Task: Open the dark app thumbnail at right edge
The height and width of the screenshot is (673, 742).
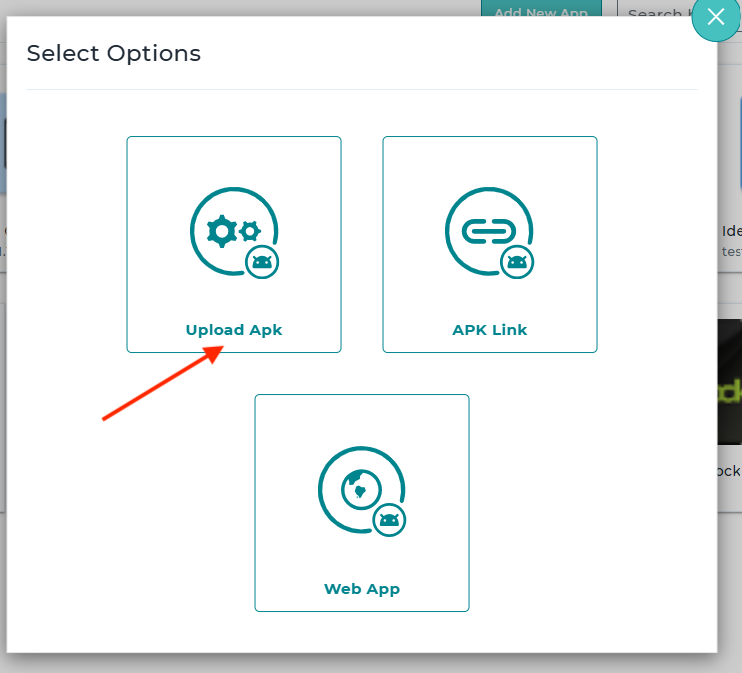Action: (729, 380)
